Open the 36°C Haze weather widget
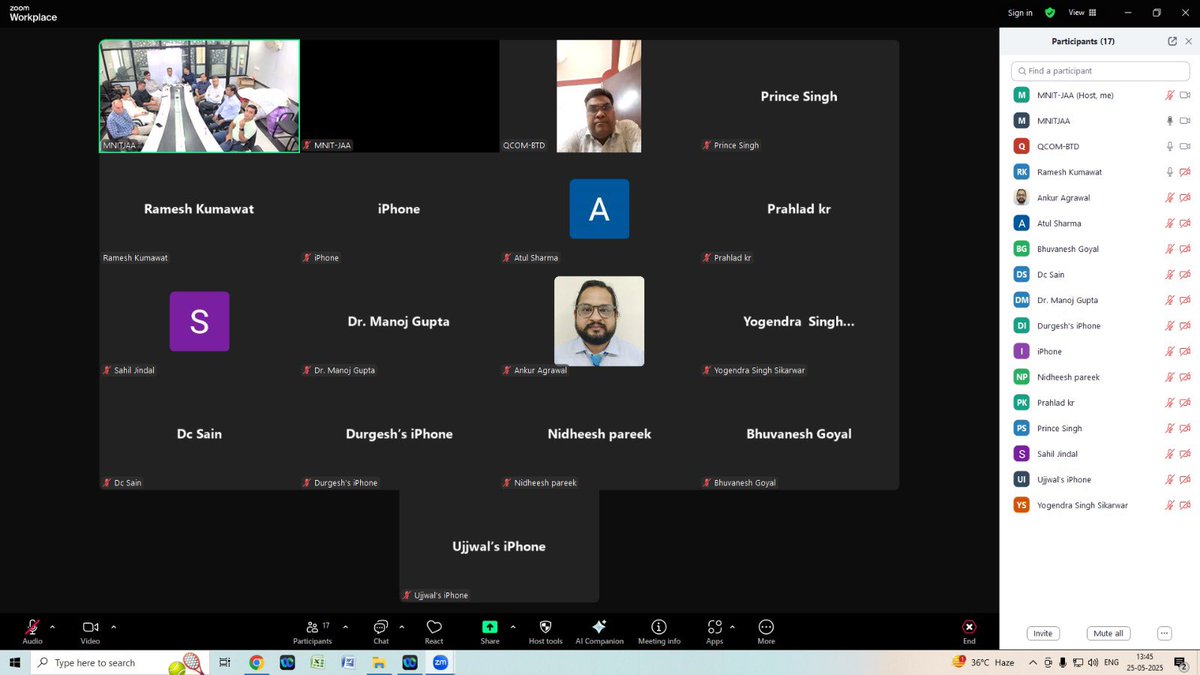This screenshot has width=1200, height=675. coord(984,662)
